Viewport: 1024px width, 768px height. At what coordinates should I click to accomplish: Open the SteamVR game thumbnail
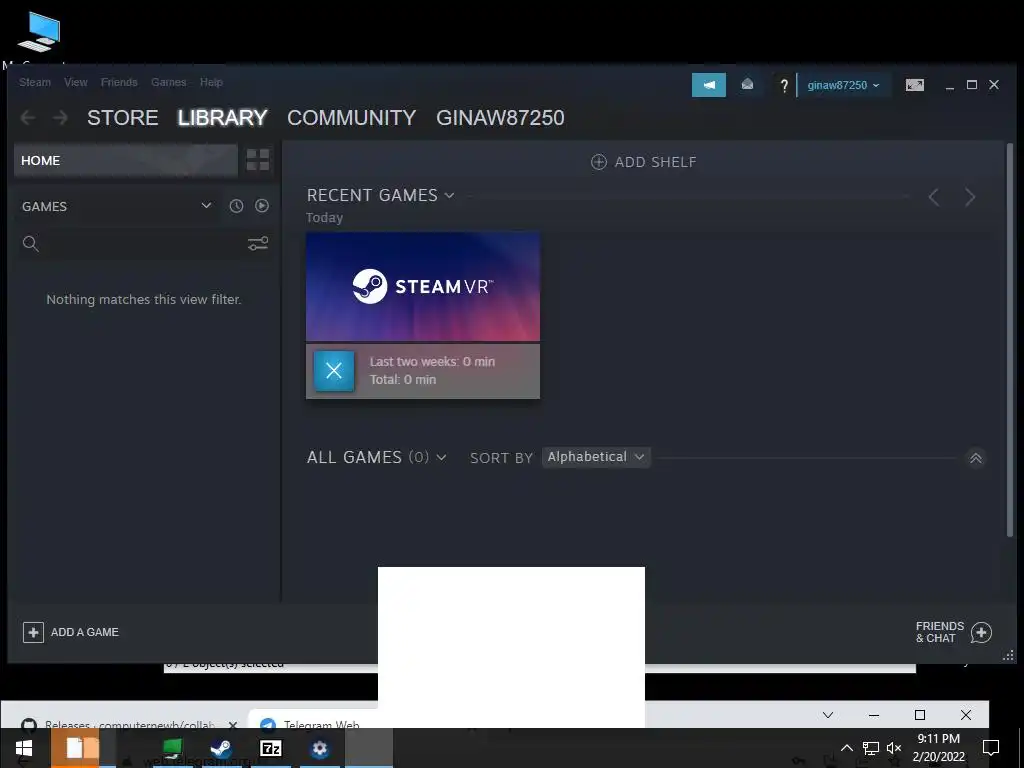(x=423, y=287)
